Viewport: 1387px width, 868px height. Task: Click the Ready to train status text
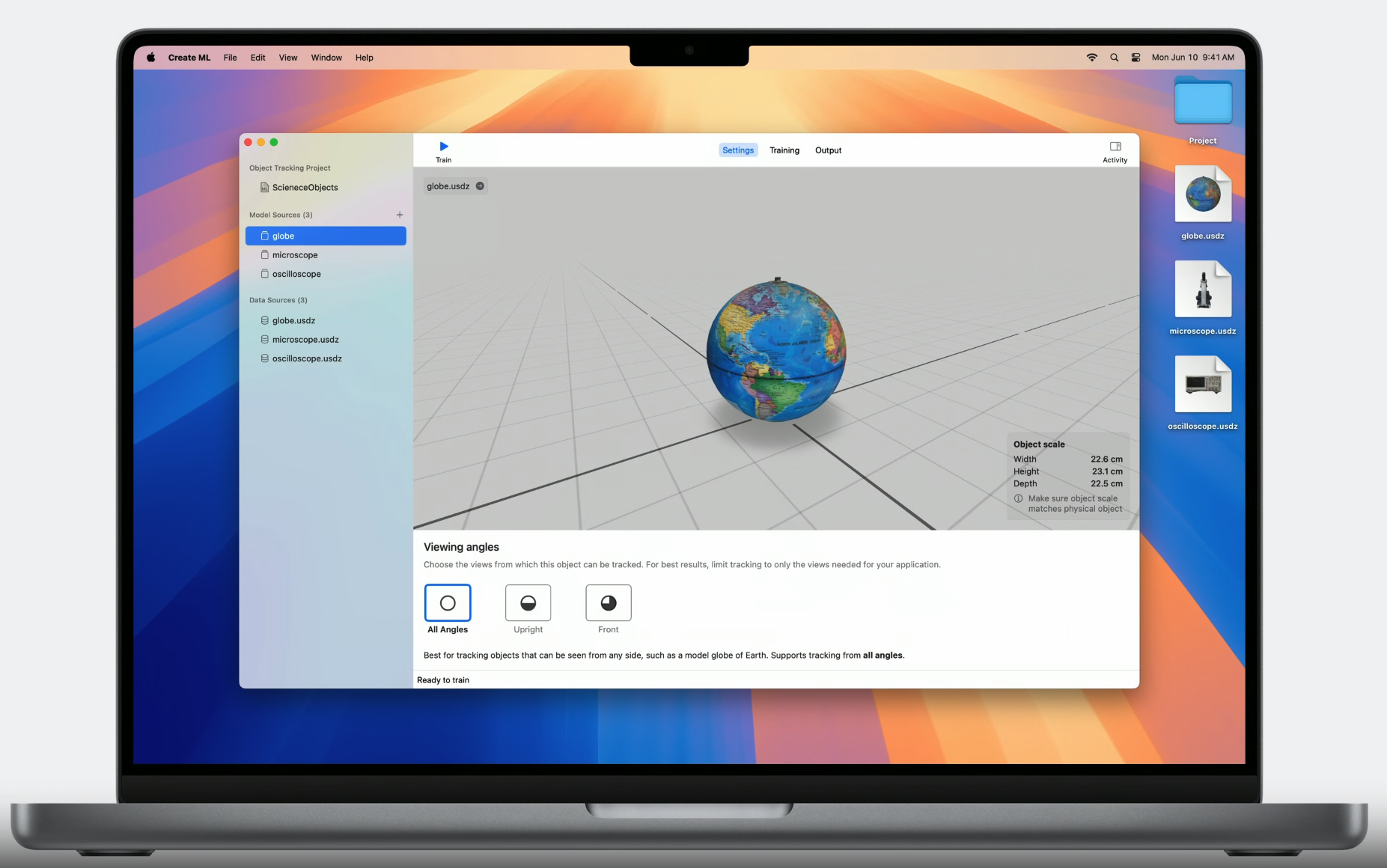(x=443, y=680)
